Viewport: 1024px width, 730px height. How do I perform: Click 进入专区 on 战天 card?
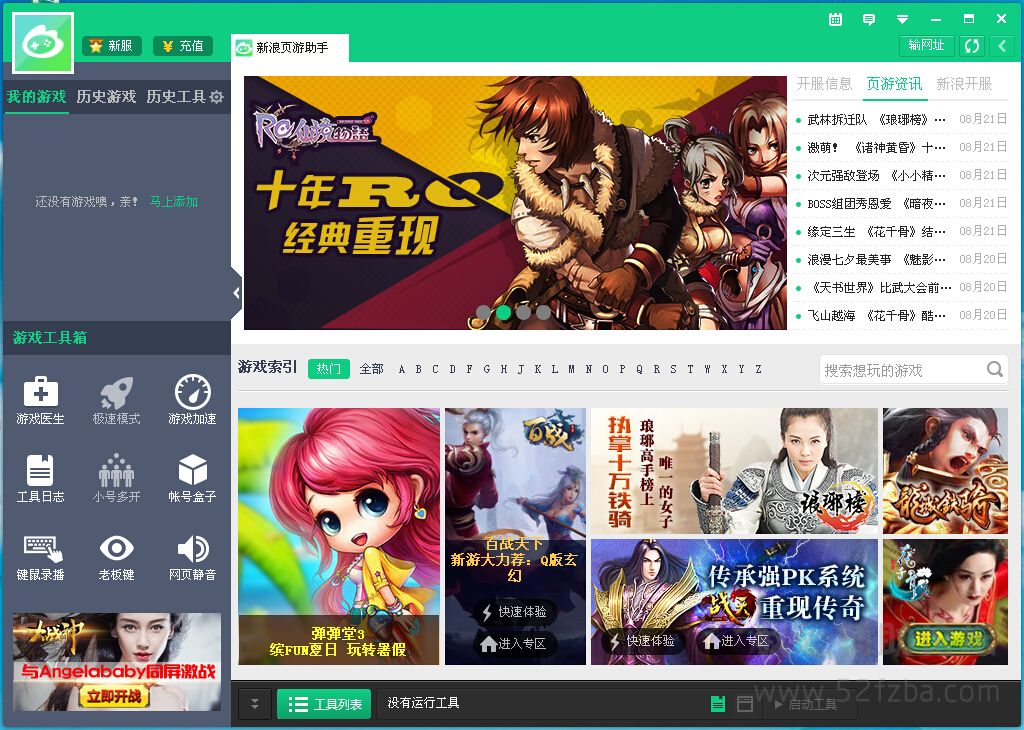click(x=737, y=641)
